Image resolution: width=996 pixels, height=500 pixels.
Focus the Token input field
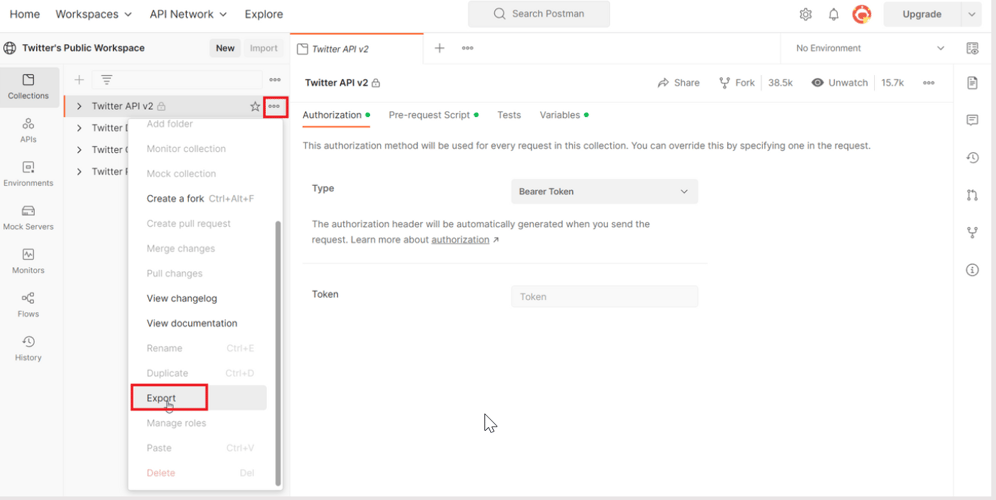click(604, 297)
